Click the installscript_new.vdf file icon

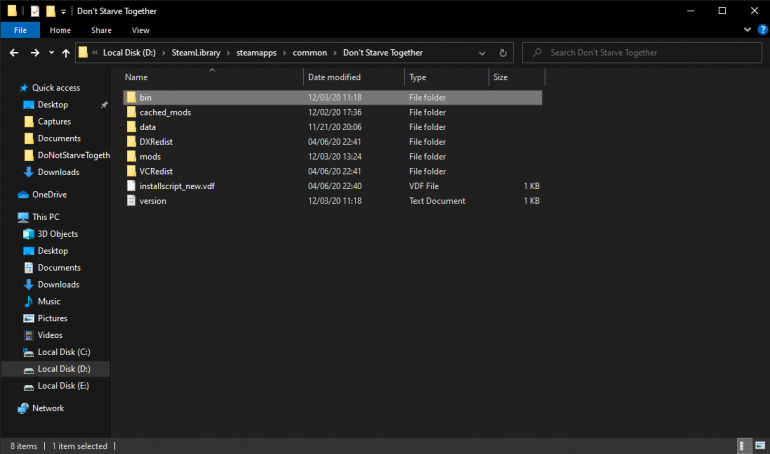(130, 186)
